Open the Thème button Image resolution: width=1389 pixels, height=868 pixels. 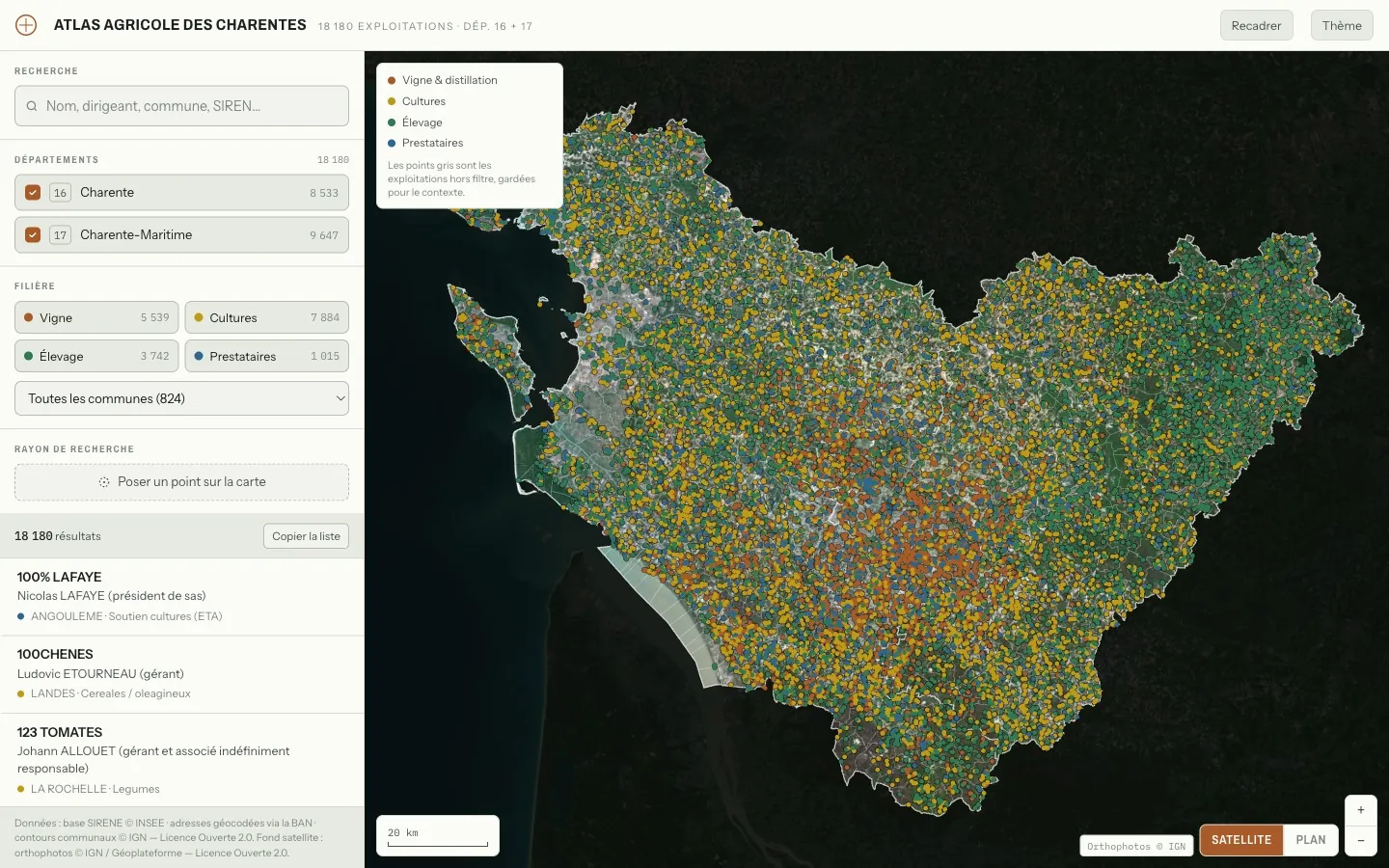click(x=1342, y=25)
